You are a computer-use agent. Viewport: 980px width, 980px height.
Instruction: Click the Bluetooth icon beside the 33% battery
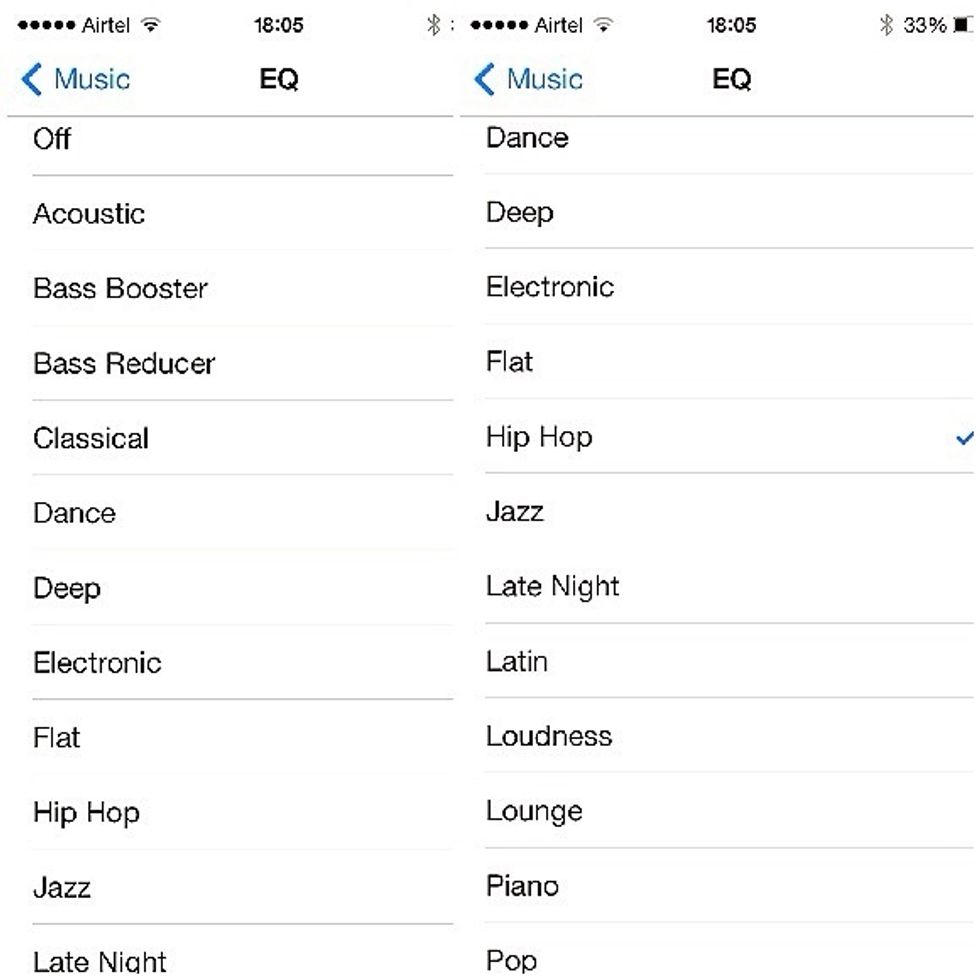[886, 25]
